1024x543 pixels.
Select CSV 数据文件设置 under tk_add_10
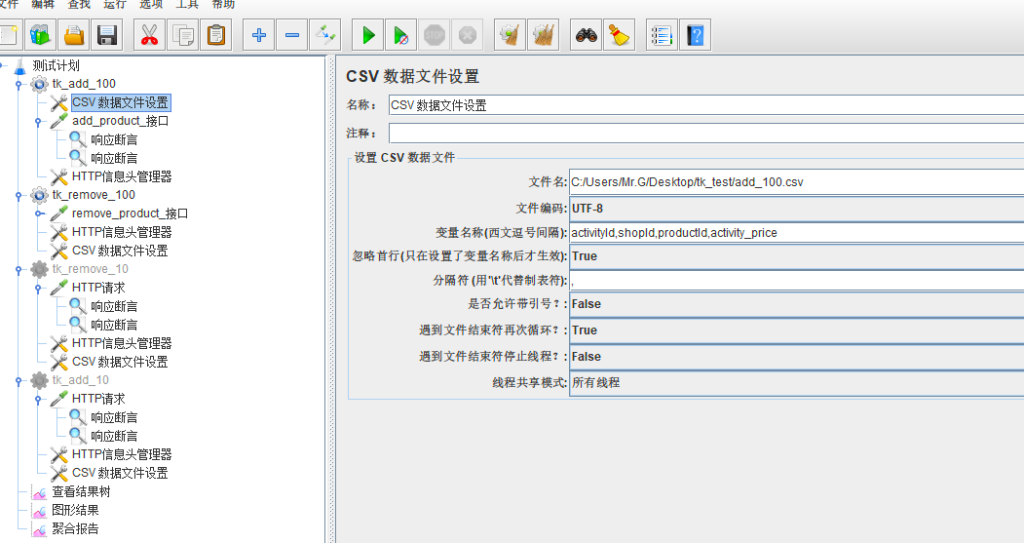tap(120, 473)
